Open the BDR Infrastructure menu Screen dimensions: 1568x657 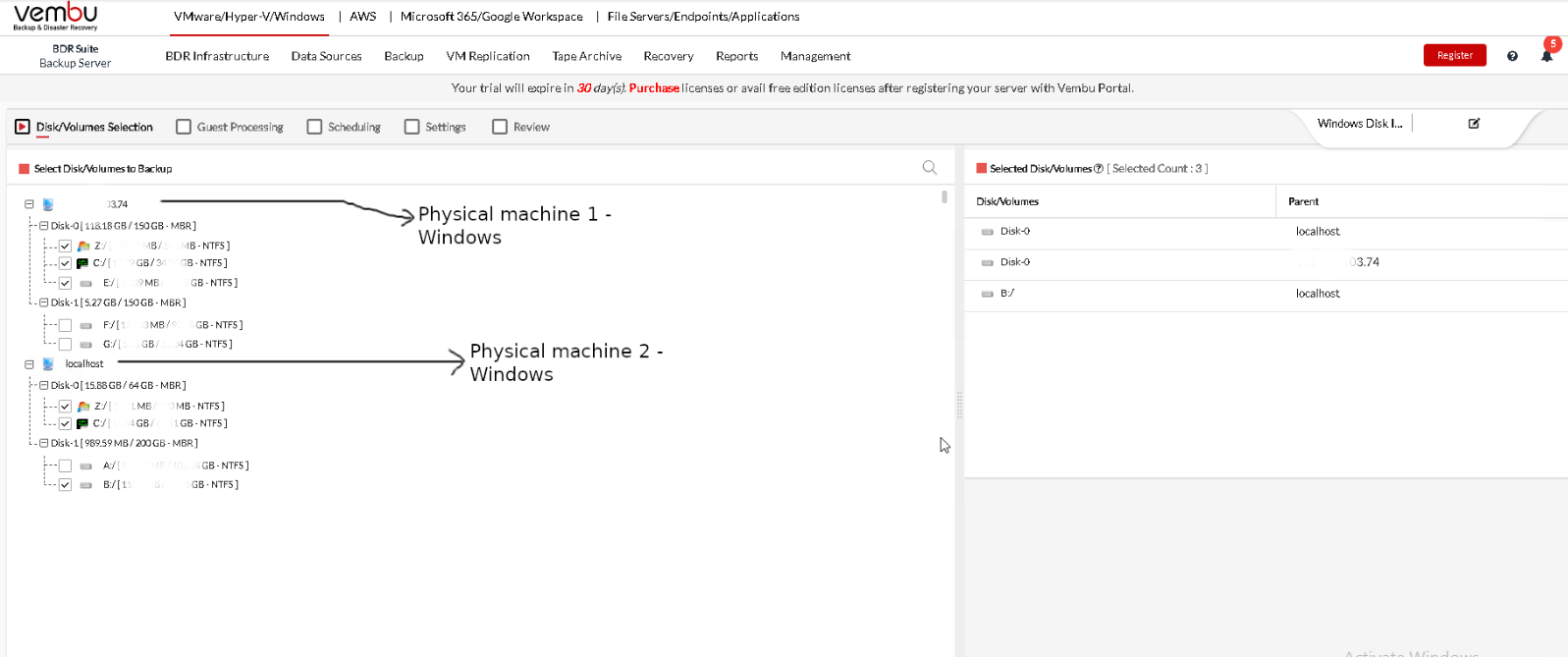pyautogui.click(x=217, y=56)
